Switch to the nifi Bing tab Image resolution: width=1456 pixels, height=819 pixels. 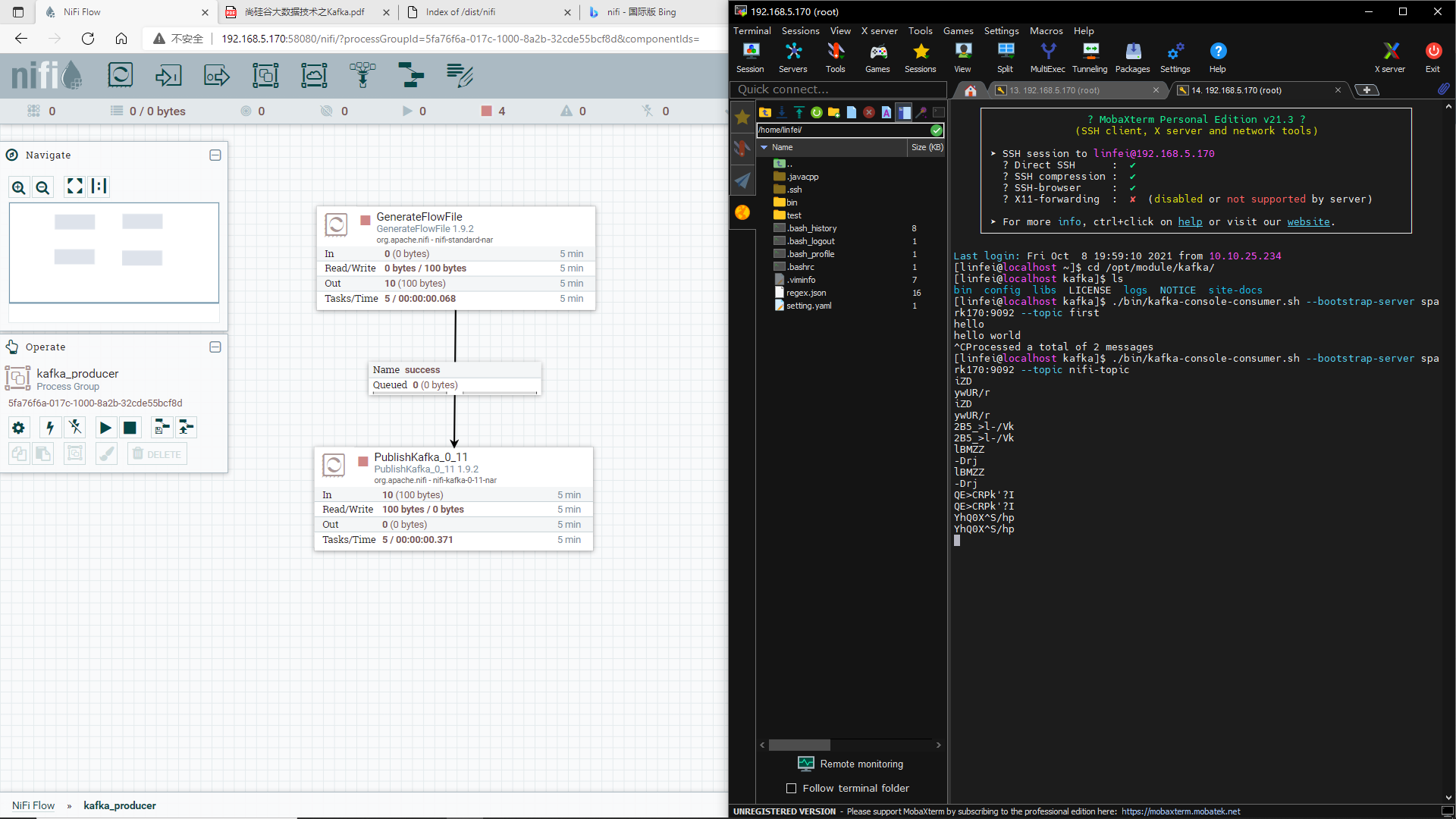point(641,12)
